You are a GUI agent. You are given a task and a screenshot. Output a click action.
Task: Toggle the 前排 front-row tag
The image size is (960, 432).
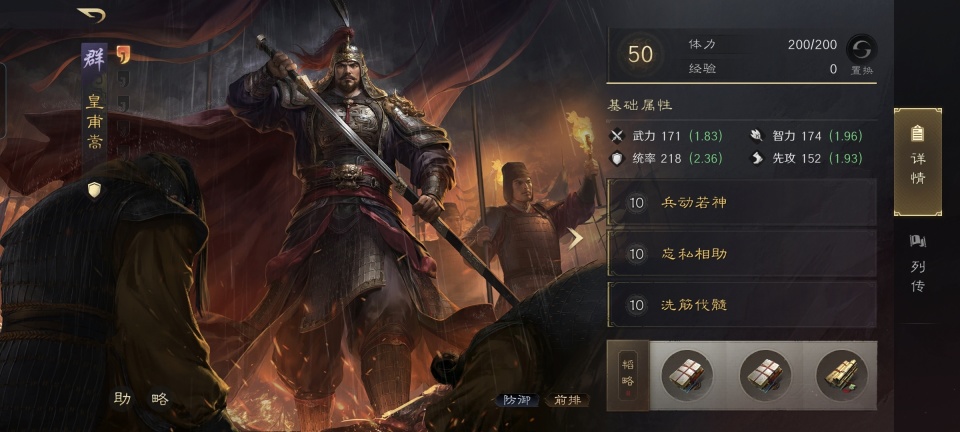tap(567, 400)
